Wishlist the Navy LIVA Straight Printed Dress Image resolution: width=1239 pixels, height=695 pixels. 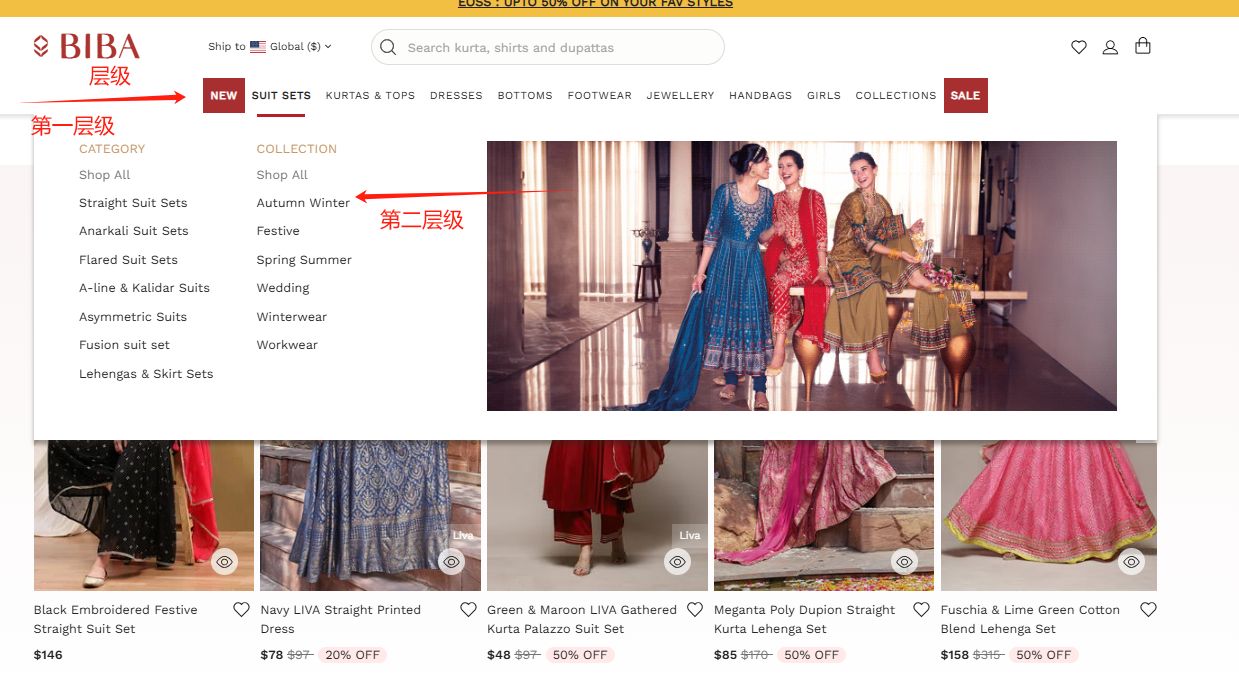pos(468,609)
